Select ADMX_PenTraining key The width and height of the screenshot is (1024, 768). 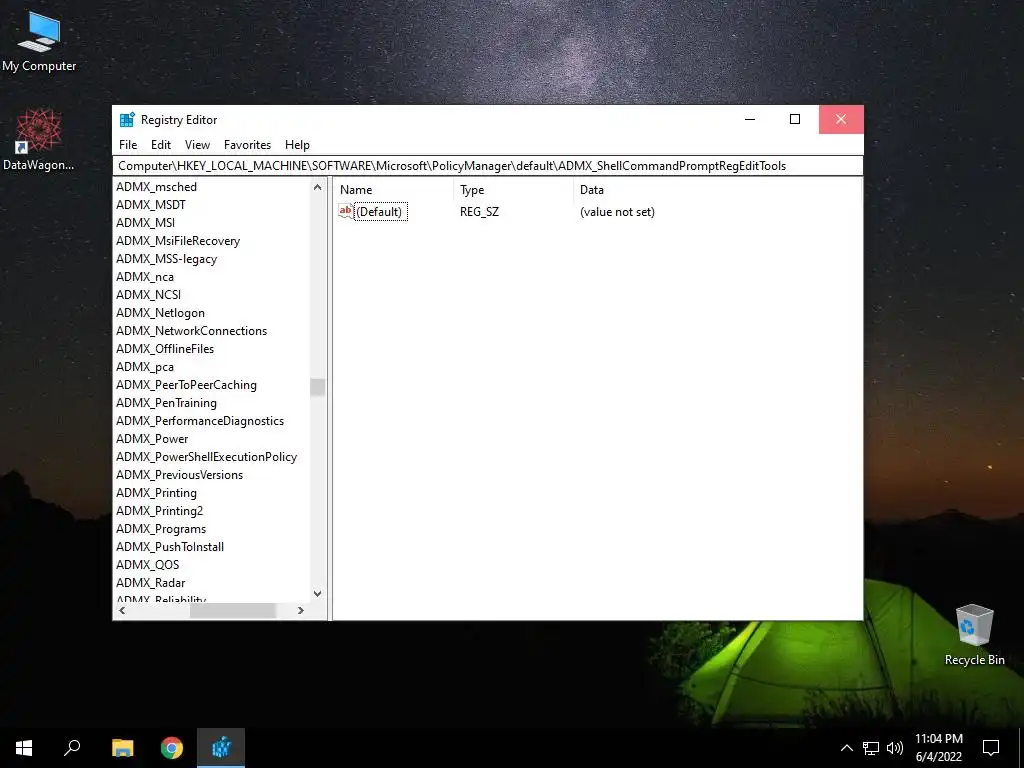pyautogui.click(x=166, y=403)
